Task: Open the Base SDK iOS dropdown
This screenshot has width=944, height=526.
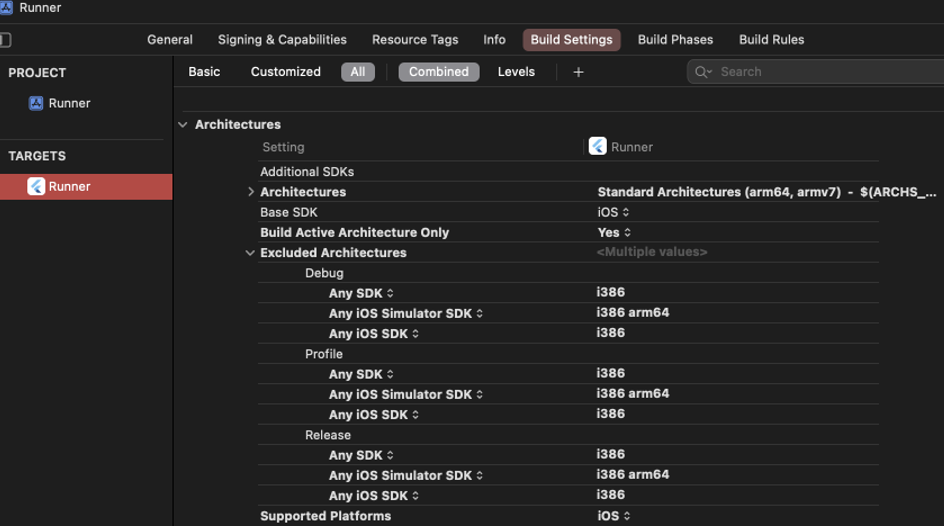Action: point(613,212)
